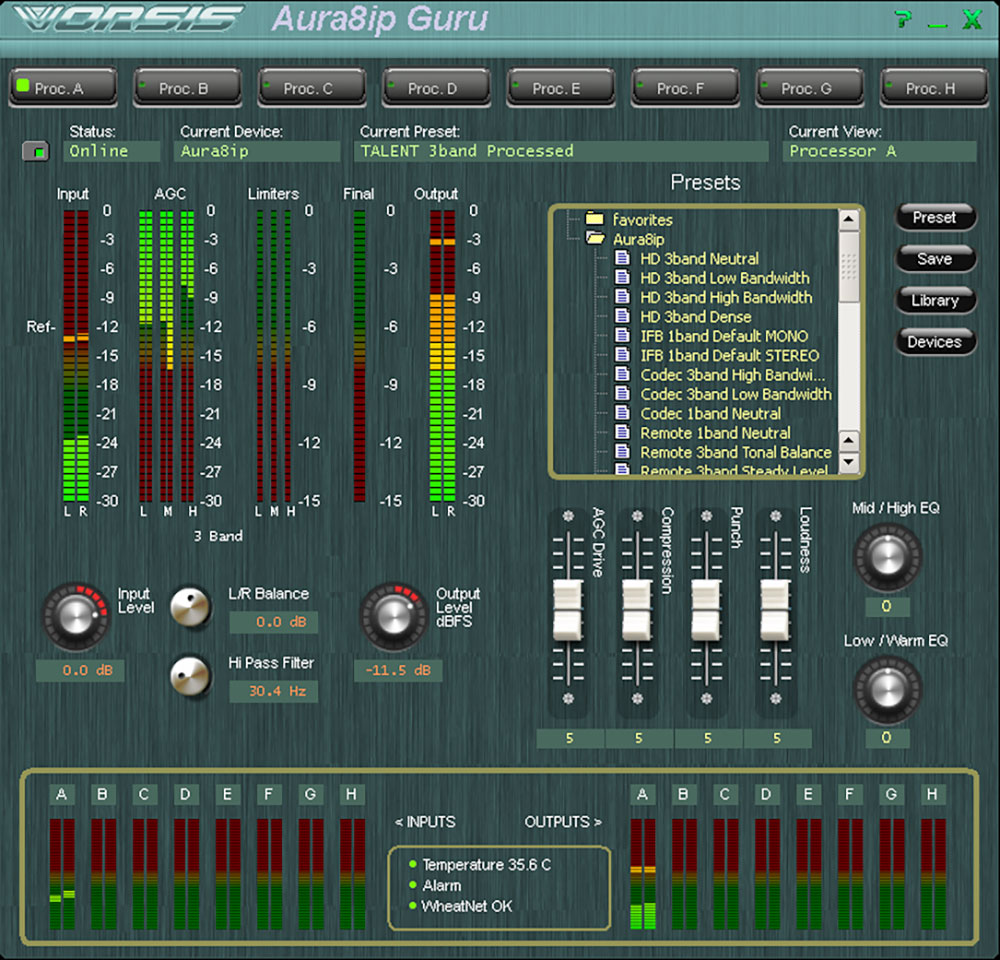This screenshot has width=1000, height=960.
Task: Click the Mid / High EQ value field
Action: click(x=887, y=607)
